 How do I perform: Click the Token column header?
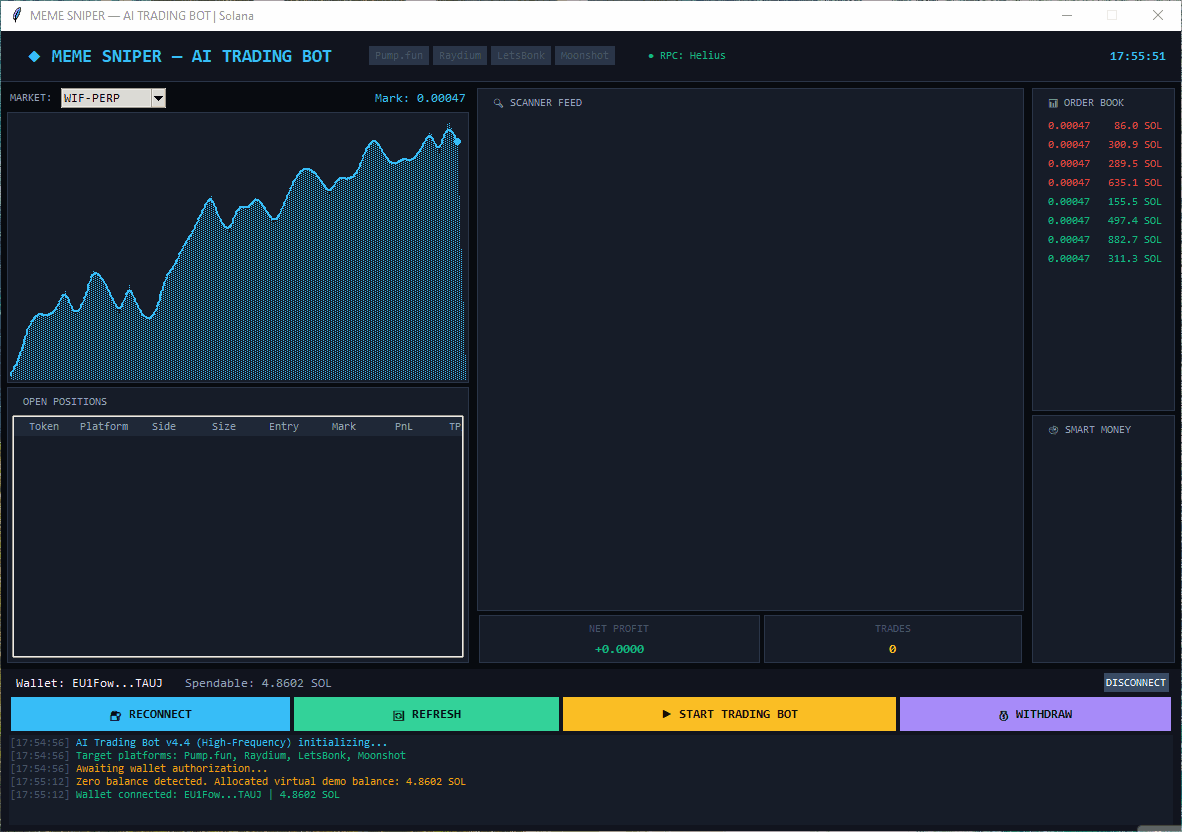pos(44,427)
